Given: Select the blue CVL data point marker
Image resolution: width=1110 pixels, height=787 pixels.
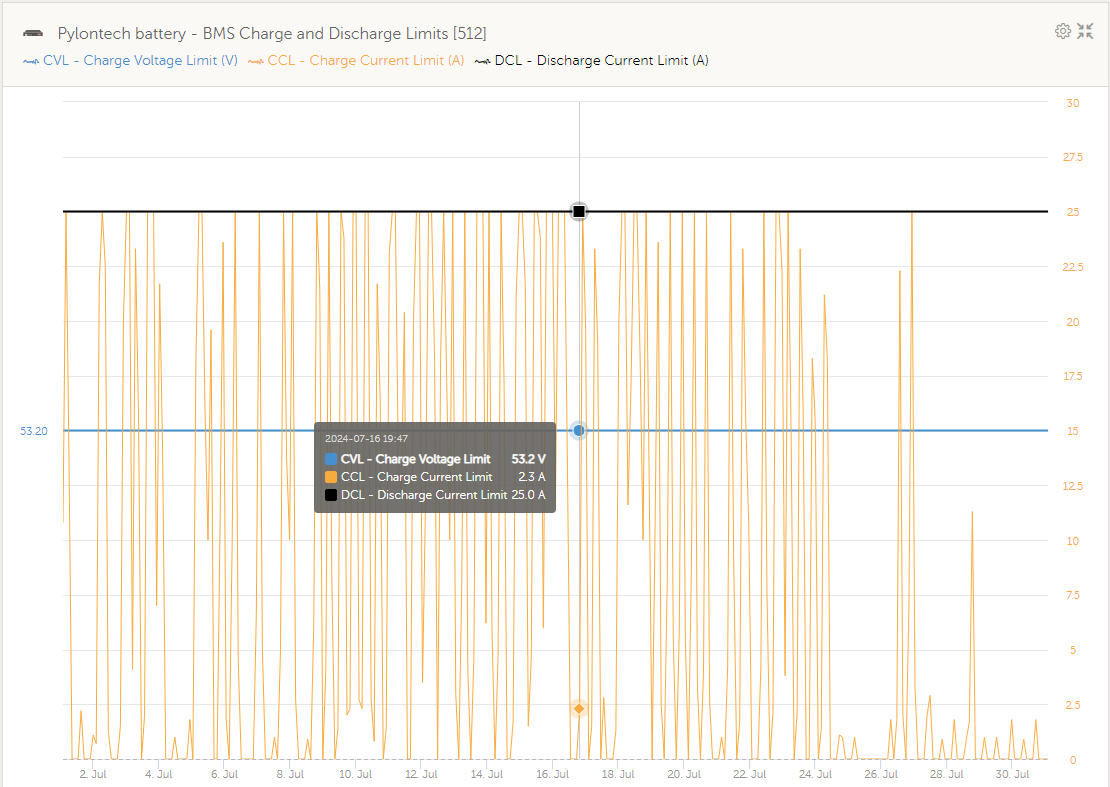Looking at the screenshot, I should (579, 430).
